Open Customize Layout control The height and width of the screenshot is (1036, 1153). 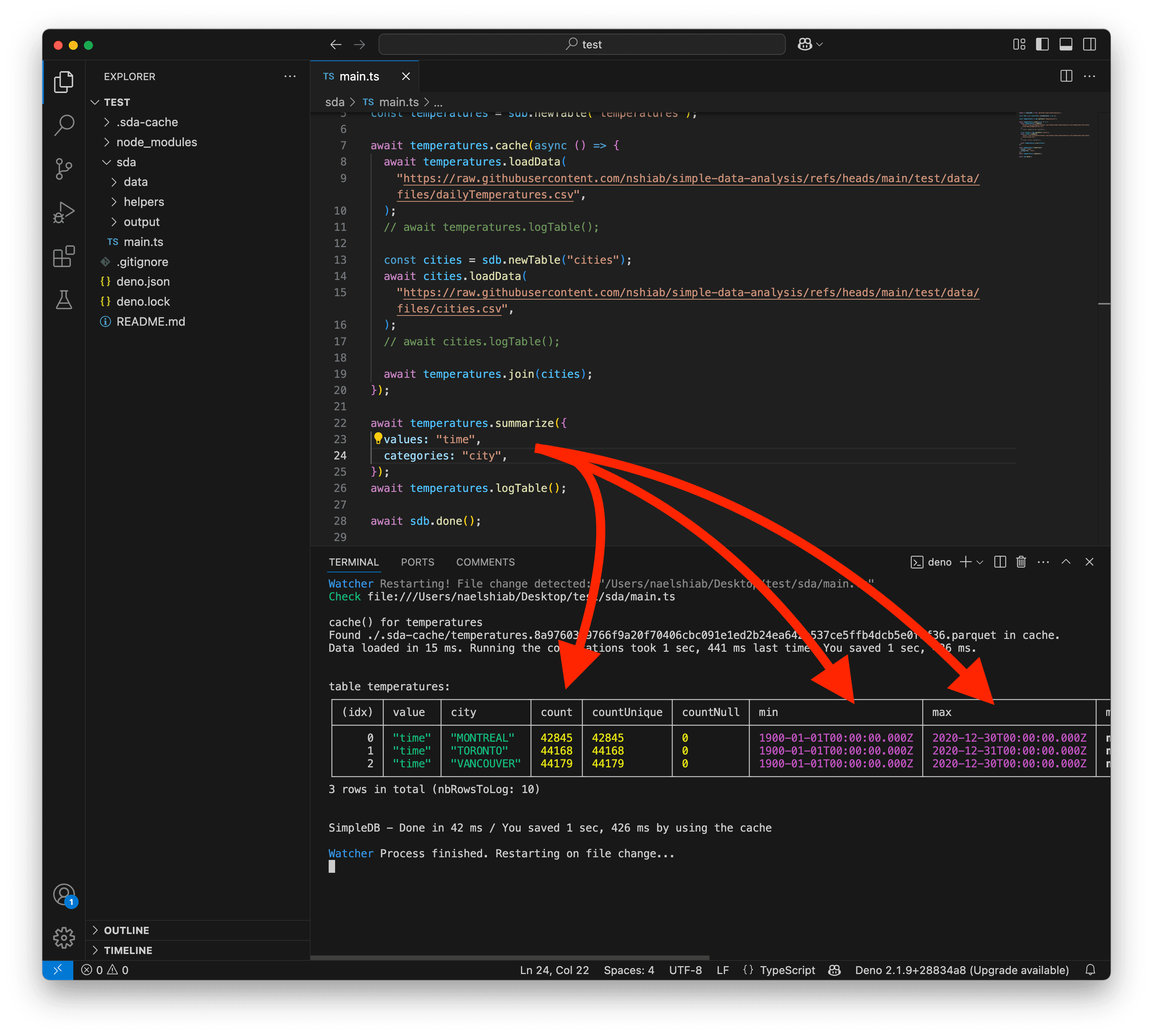click(x=1019, y=45)
